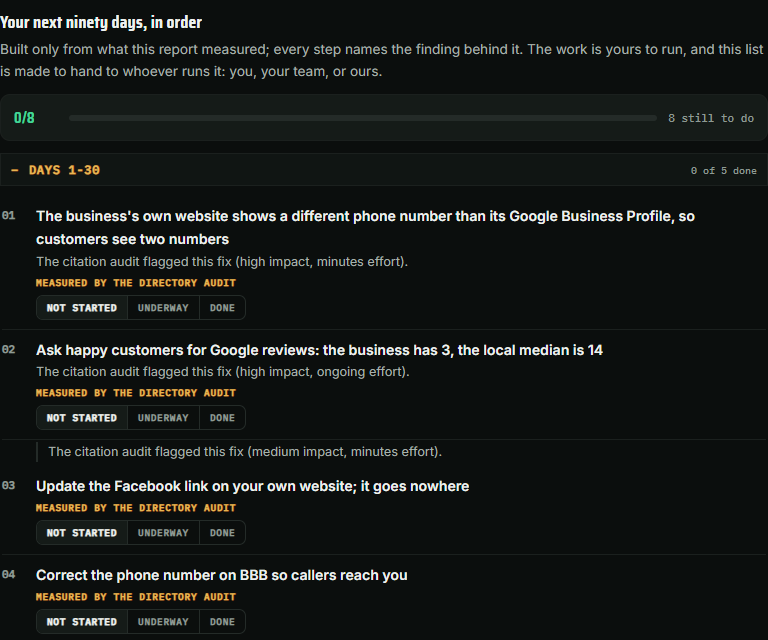Open the Google reviews step title
This screenshot has width=768, height=640.
[319, 350]
